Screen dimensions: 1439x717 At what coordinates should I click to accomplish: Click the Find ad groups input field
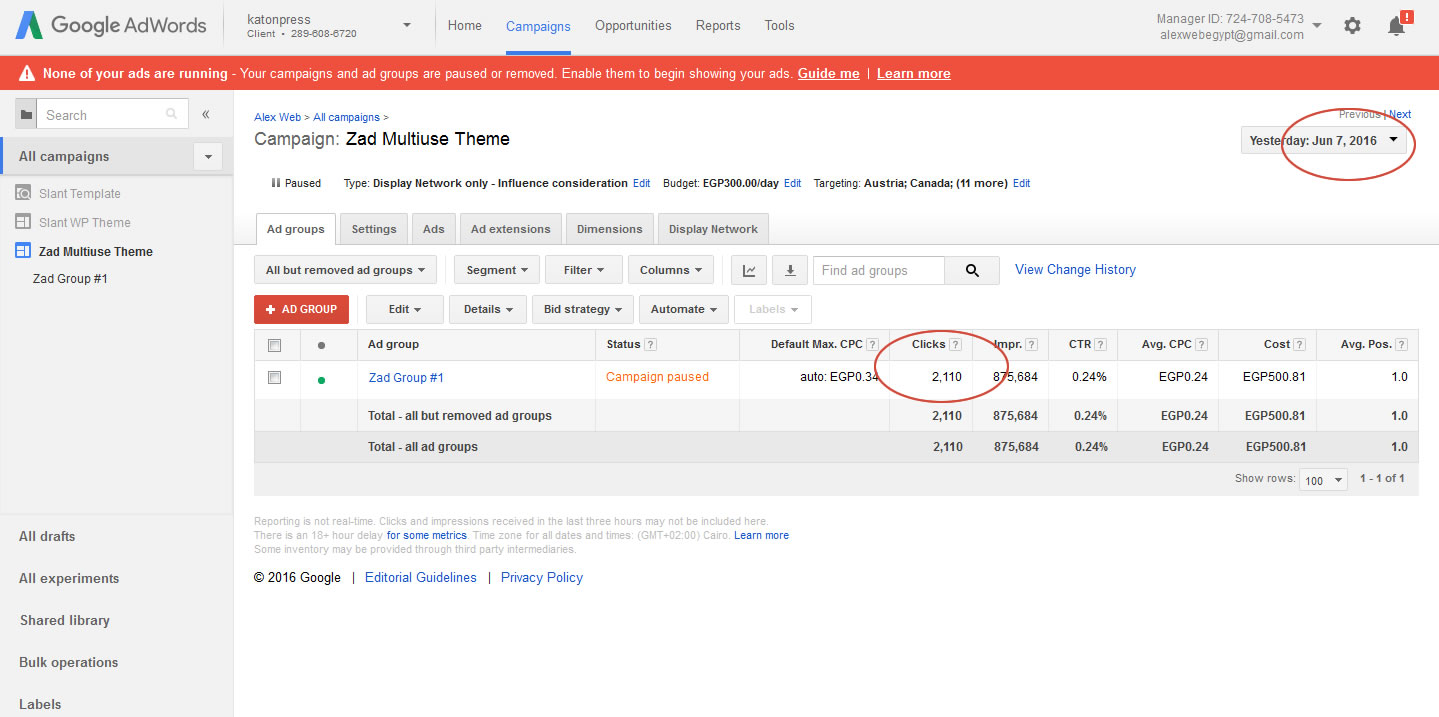coord(878,270)
